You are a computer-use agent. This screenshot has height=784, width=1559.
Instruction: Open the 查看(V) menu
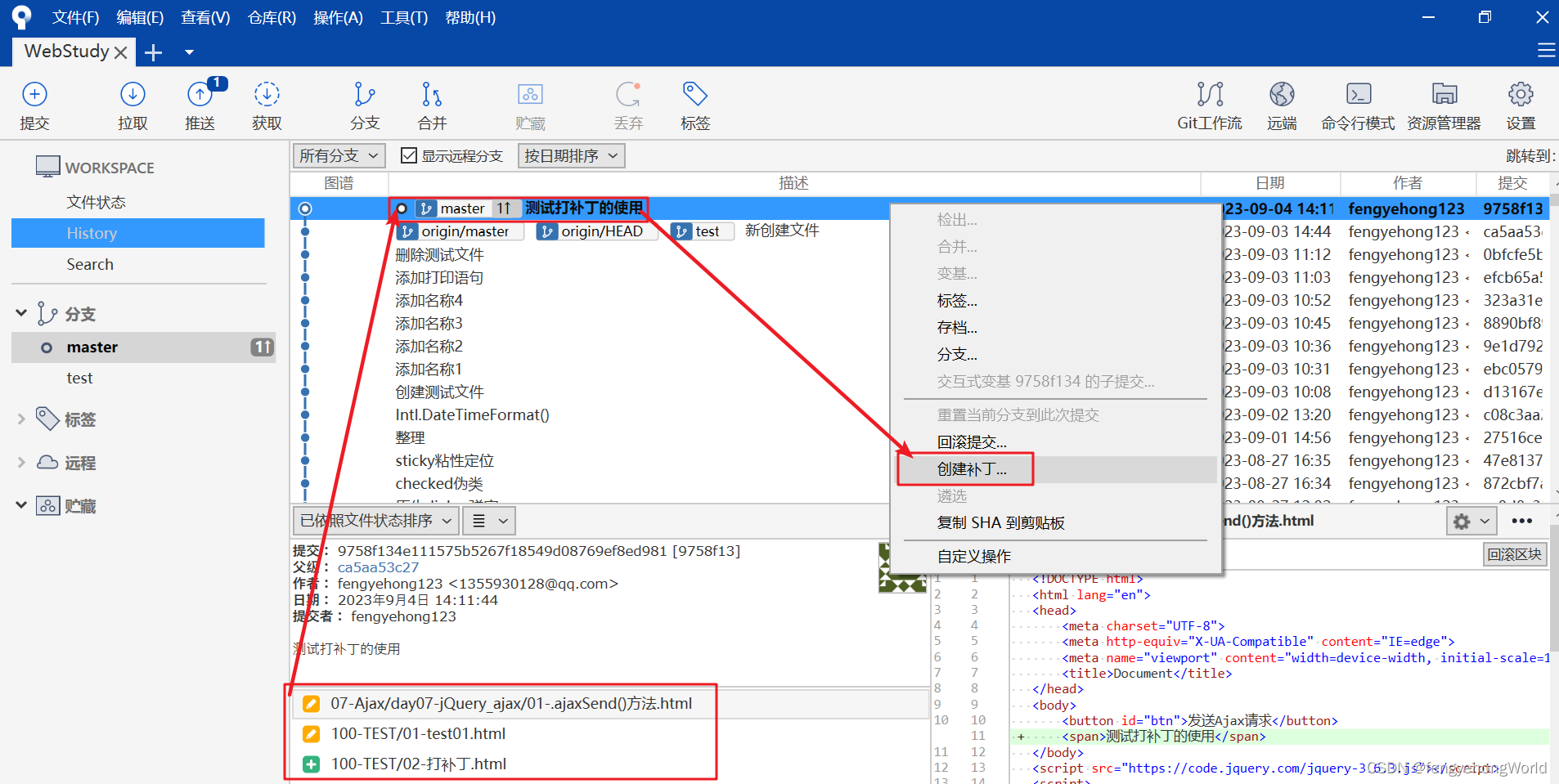tap(205, 17)
